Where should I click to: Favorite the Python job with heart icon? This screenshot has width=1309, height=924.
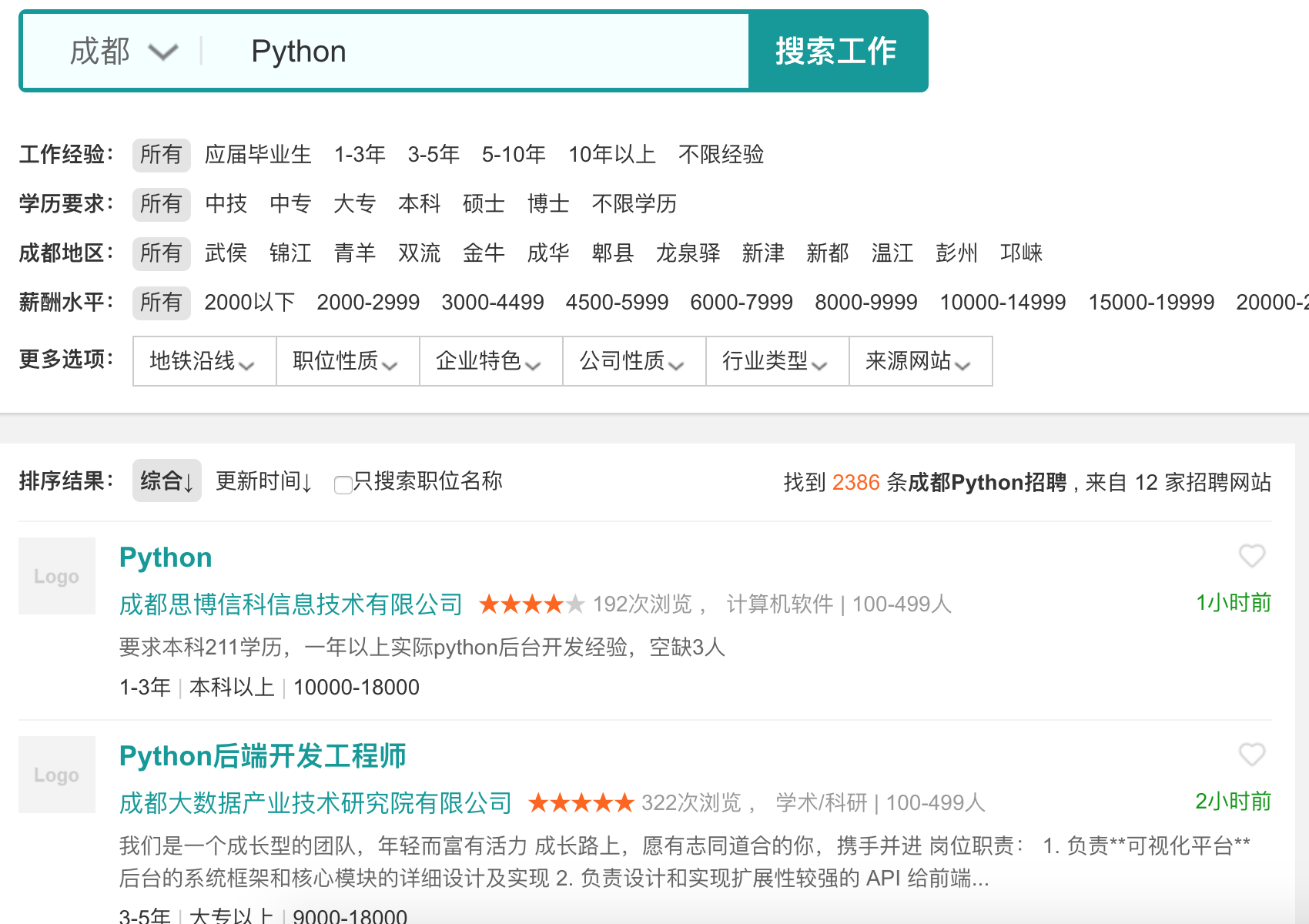pyautogui.click(x=1251, y=555)
